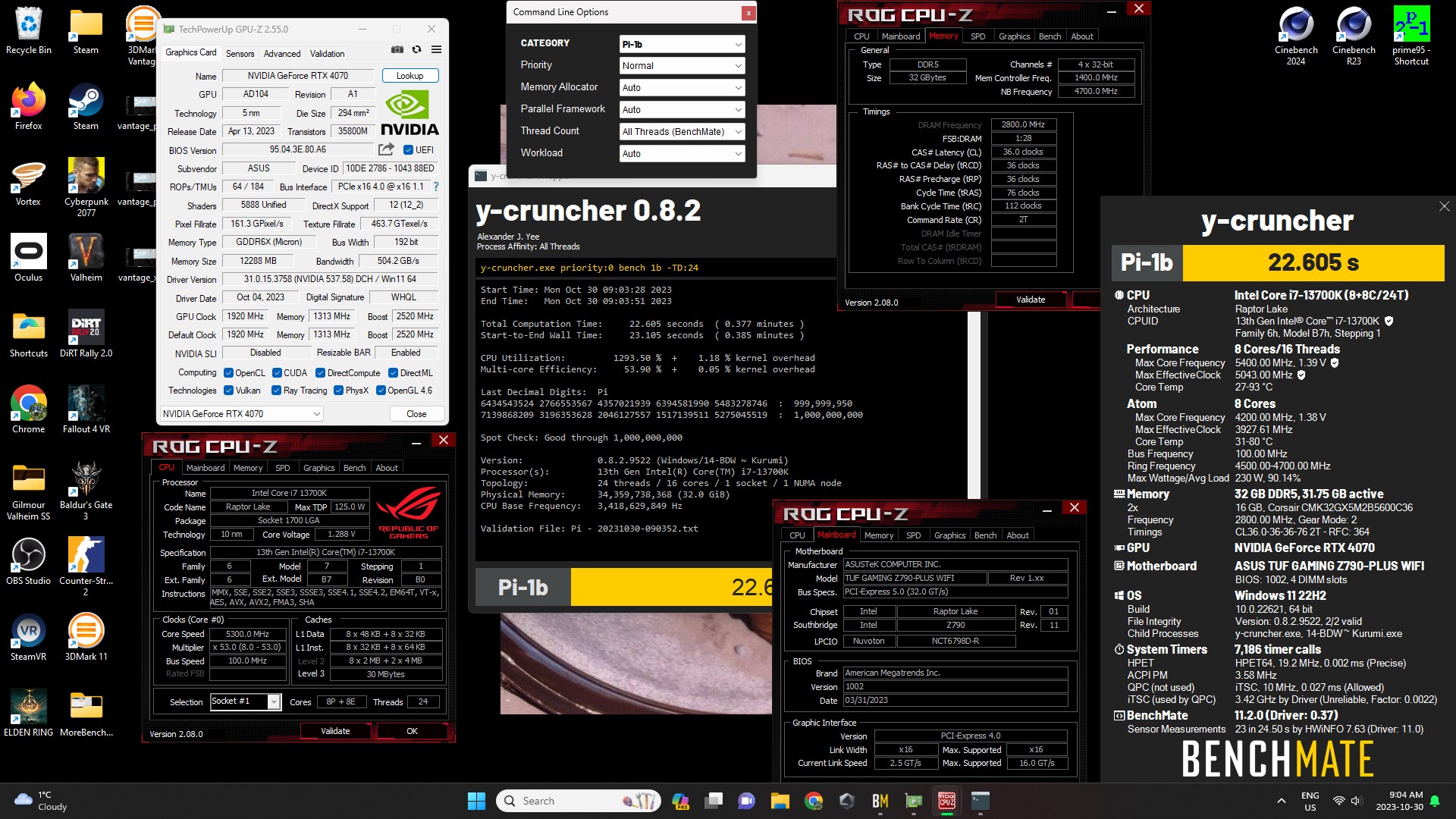The height and width of the screenshot is (819, 1456).
Task: Click the Close button in GPU-Z
Action: tap(416, 414)
